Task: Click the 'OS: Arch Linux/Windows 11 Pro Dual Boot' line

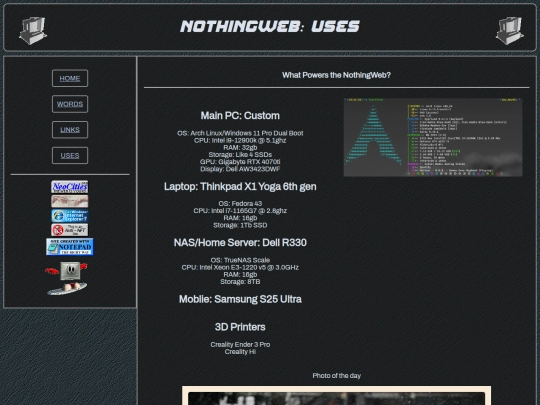Action: (240, 133)
